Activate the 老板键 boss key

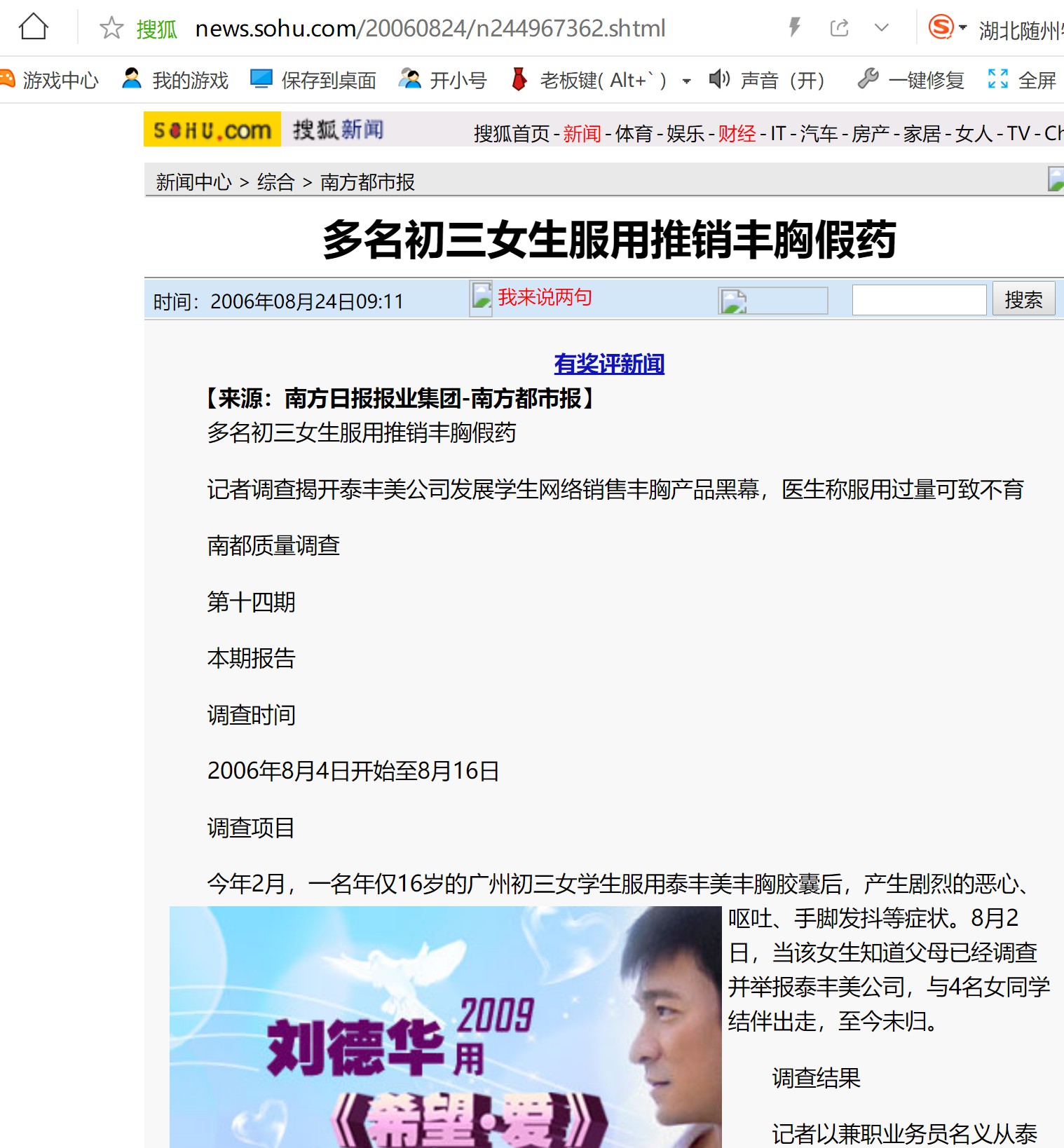(588, 80)
